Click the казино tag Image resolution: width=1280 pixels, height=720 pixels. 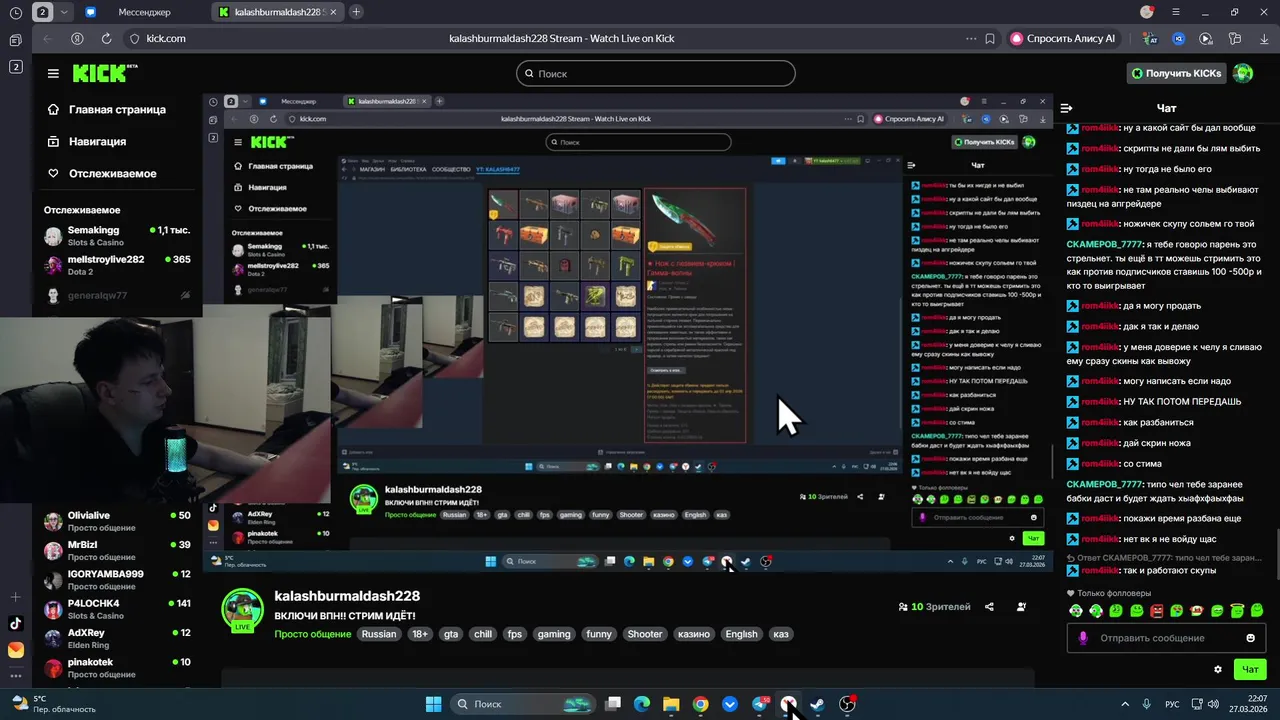pos(694,634)
